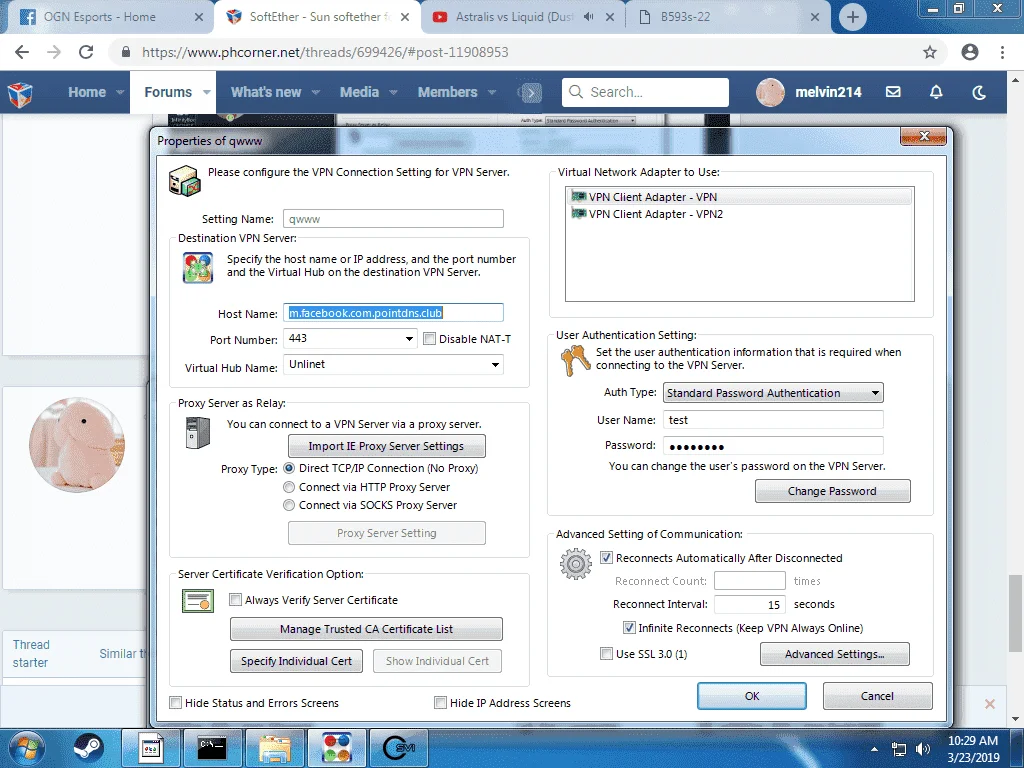Toggle Infinite Reconnects checkbox
The image size is (1024, 768).
coord(629,628)
